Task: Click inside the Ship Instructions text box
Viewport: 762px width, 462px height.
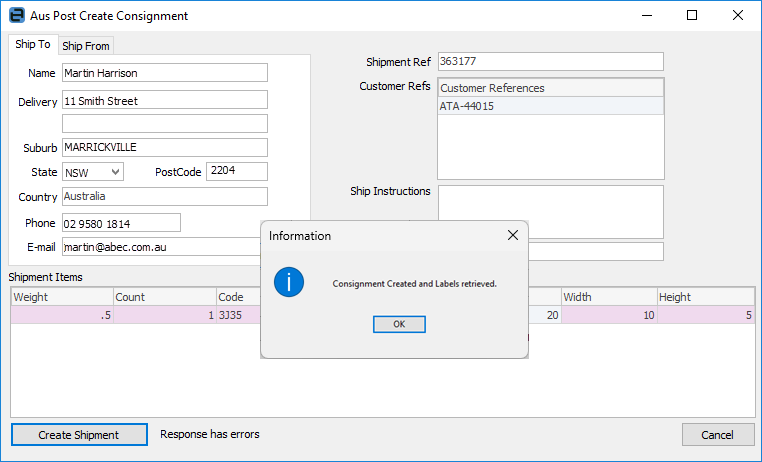Action: pos(550,210)
